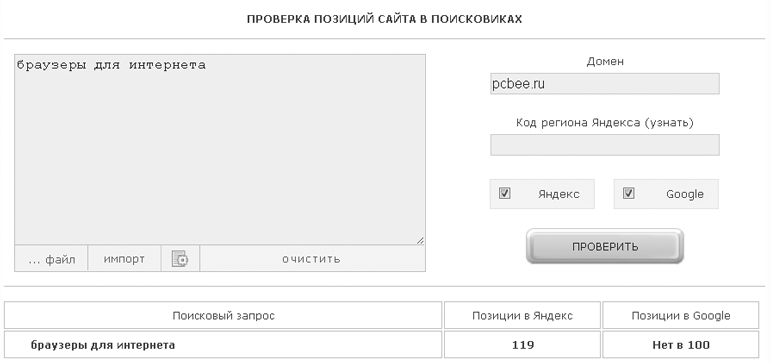Click the Google label next to checkbox
The height and width of the screenshot is (363, 770).
click(685, 194)
